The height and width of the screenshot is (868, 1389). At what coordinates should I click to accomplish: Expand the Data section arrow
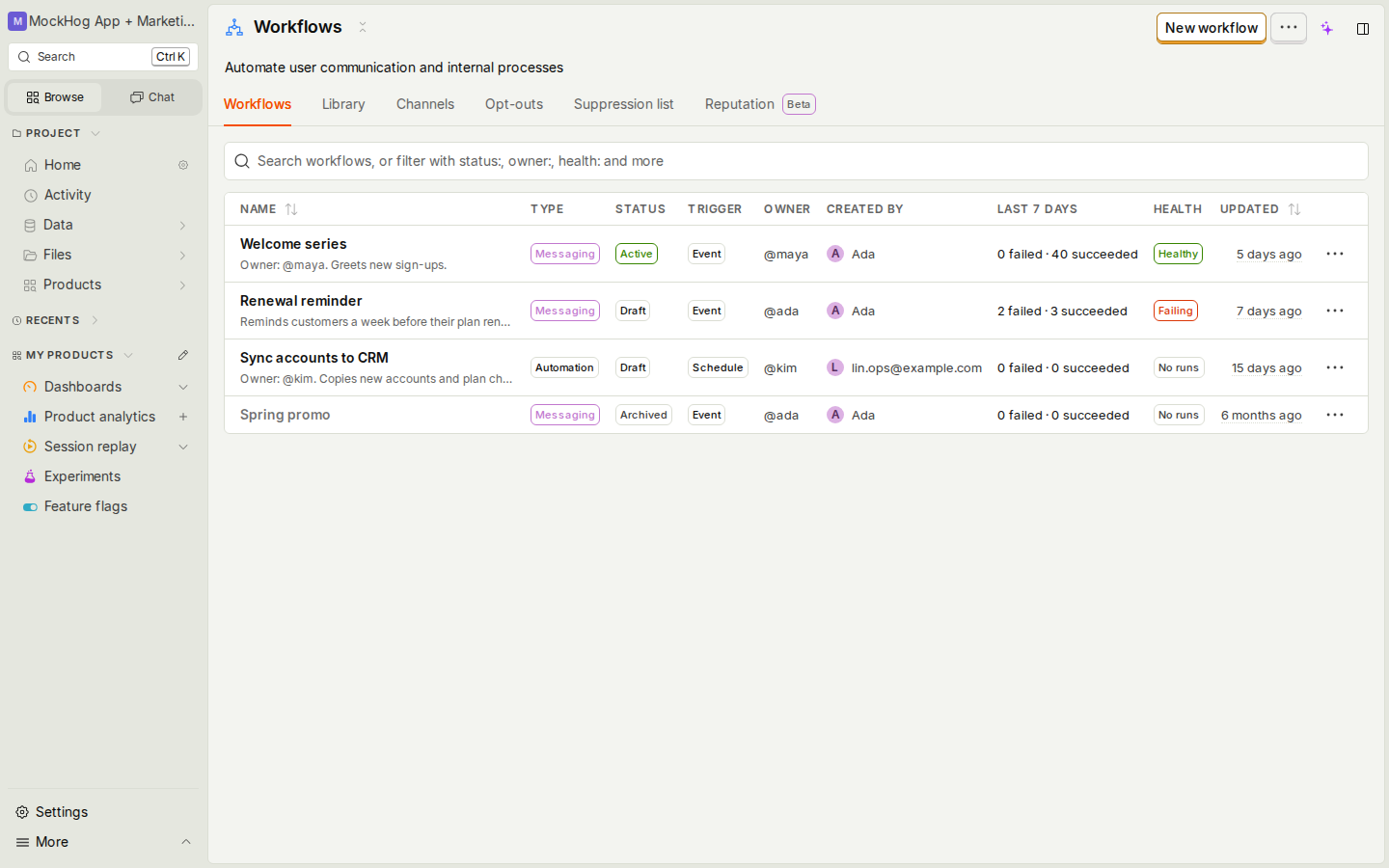tap(183, 225)
